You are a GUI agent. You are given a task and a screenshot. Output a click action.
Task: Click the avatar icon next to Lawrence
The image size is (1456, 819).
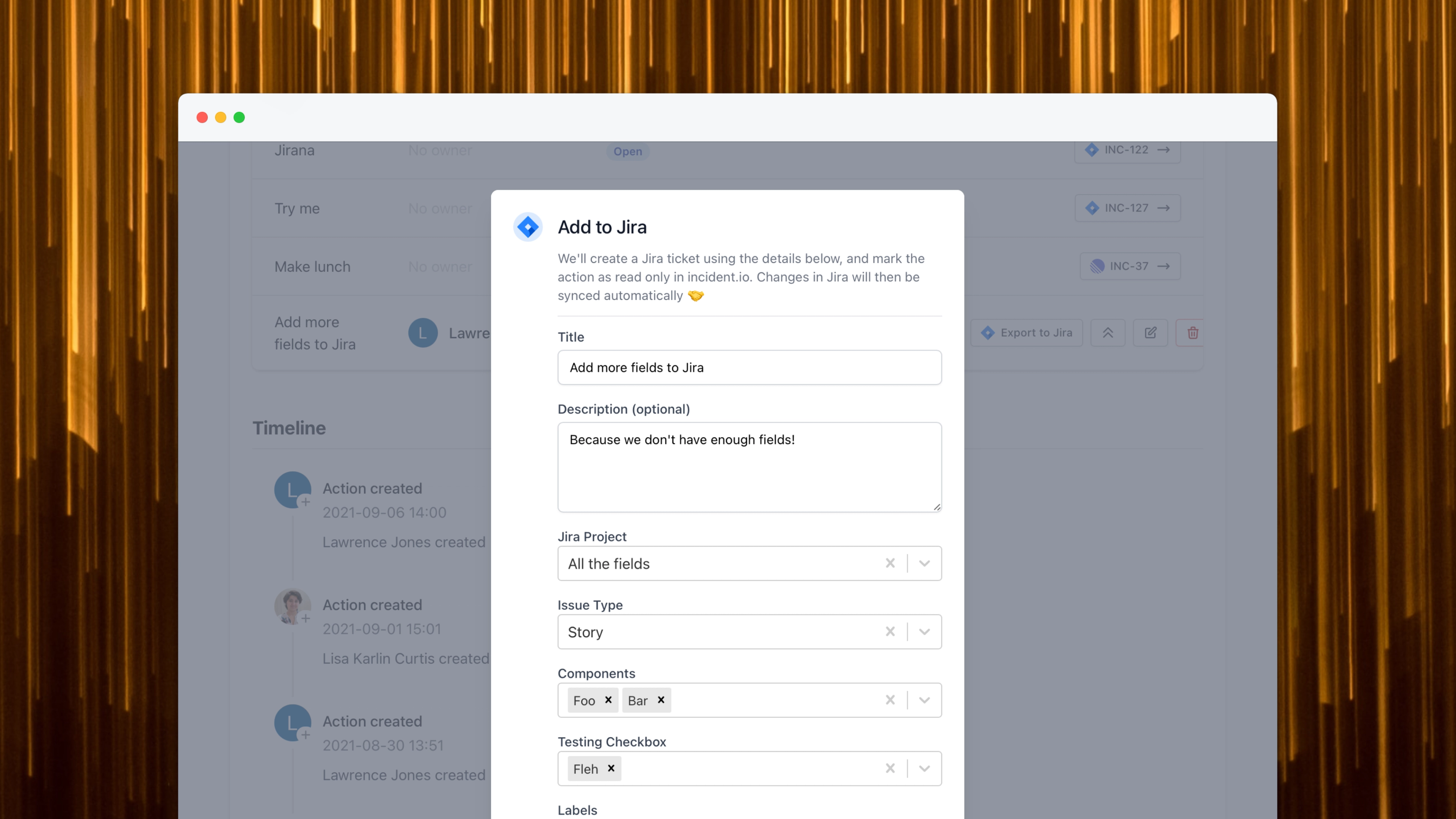(x=423, y=333)
